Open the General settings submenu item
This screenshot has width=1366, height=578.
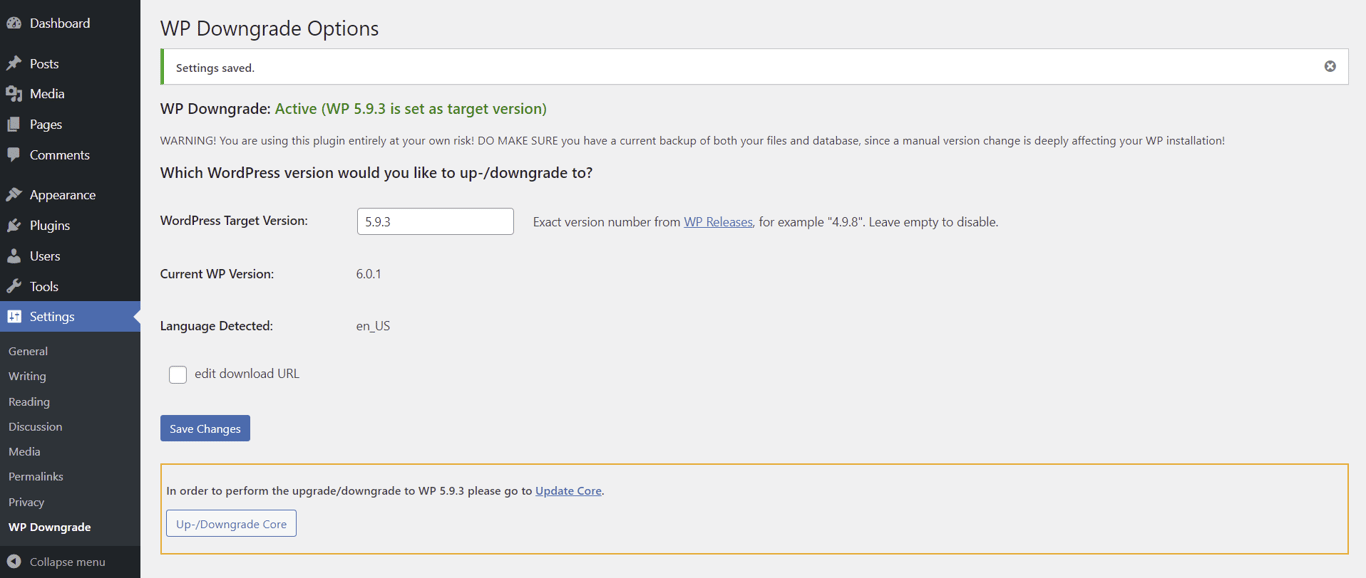[28, 351]
